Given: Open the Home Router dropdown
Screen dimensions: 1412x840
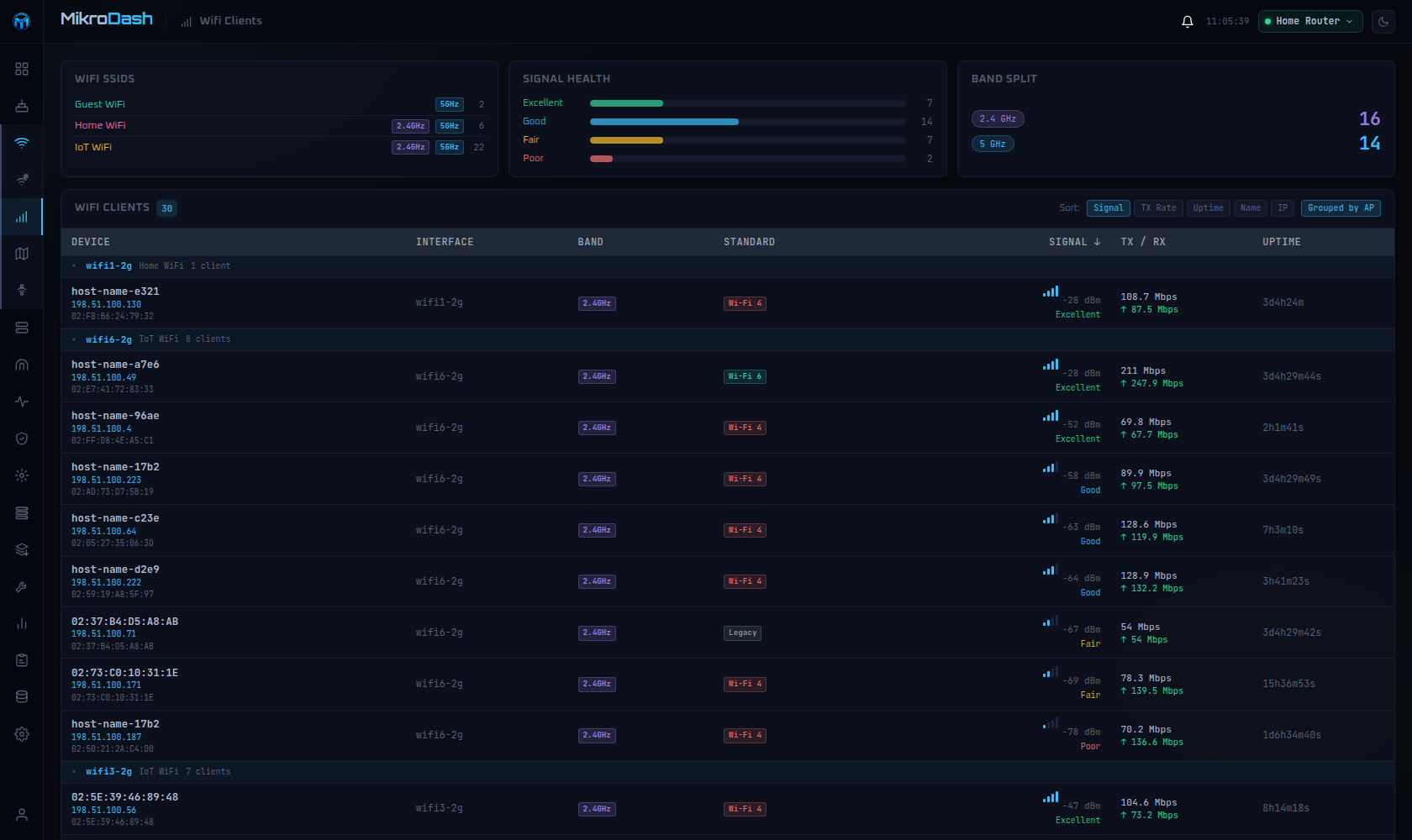Looking at the screenshot, I should [1309, 22].
